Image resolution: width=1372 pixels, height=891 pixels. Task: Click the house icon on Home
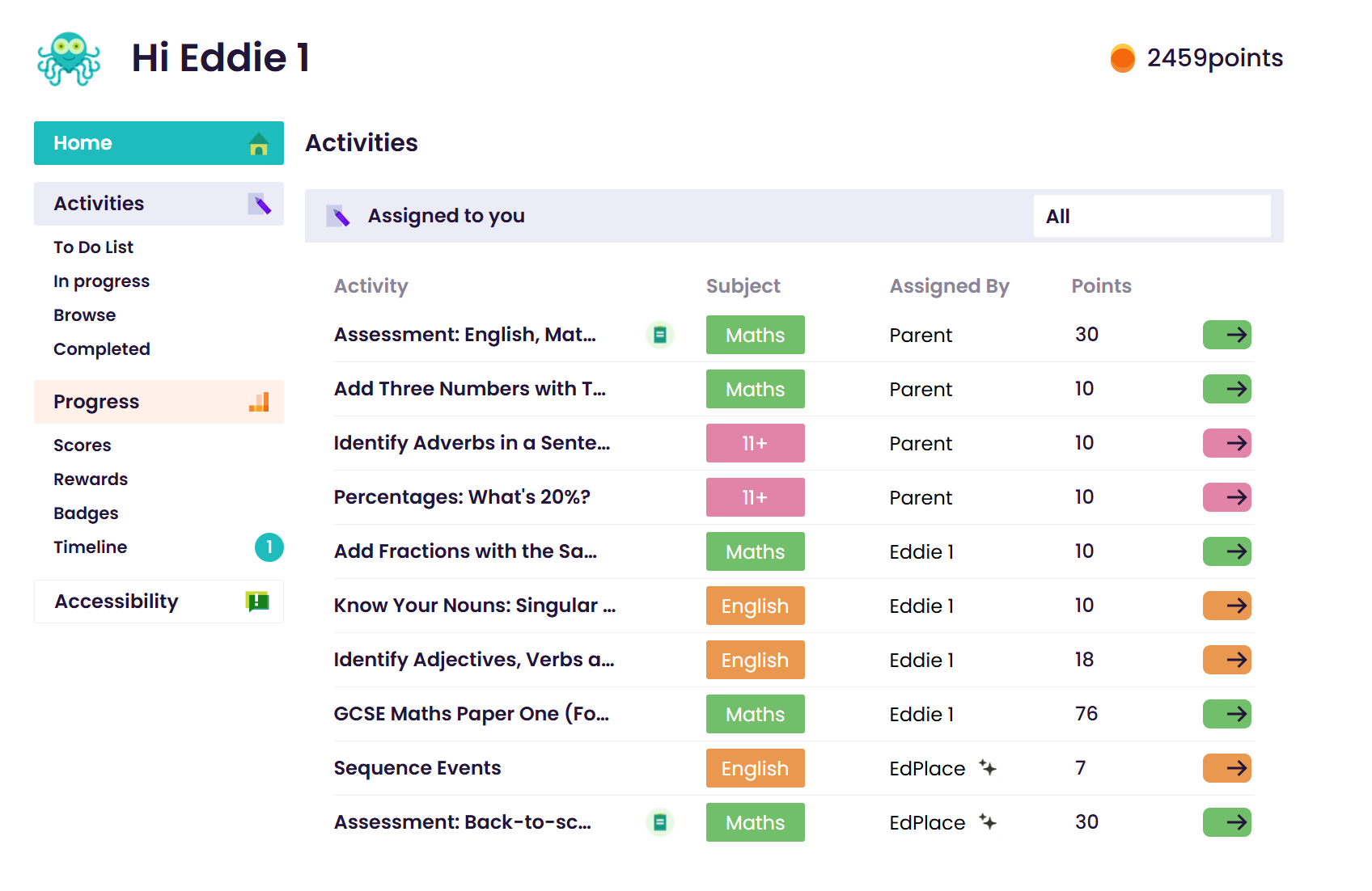point(259,144)
